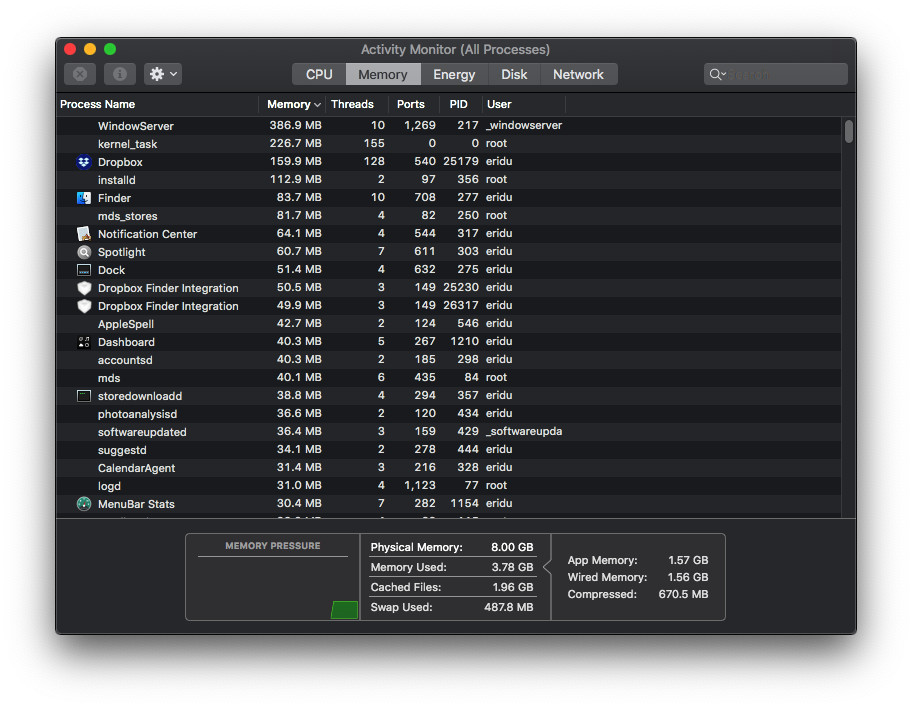Click the Dock process icon
This screenshot has width=912, height=708.
(84, 270)
